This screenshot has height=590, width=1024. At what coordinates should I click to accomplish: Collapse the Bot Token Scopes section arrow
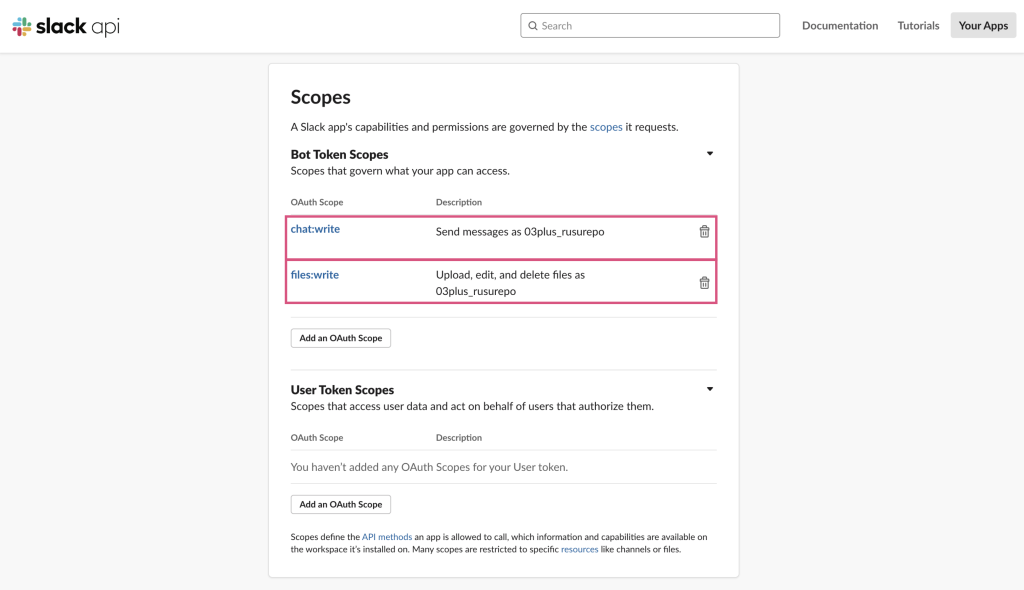click(710, 154)
